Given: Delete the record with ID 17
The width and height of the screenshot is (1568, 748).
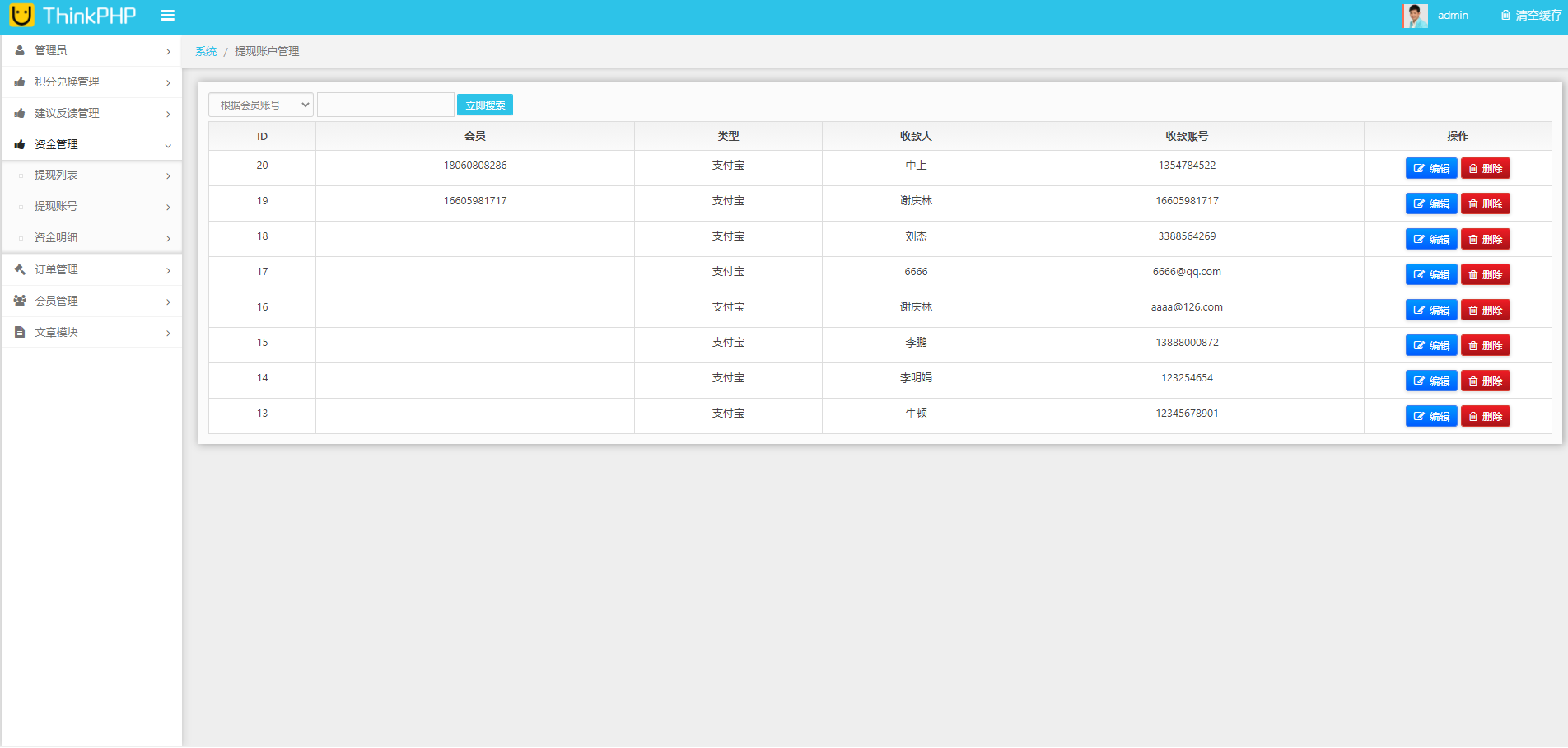Looking at the screenshot, I should coord(1485,274).
